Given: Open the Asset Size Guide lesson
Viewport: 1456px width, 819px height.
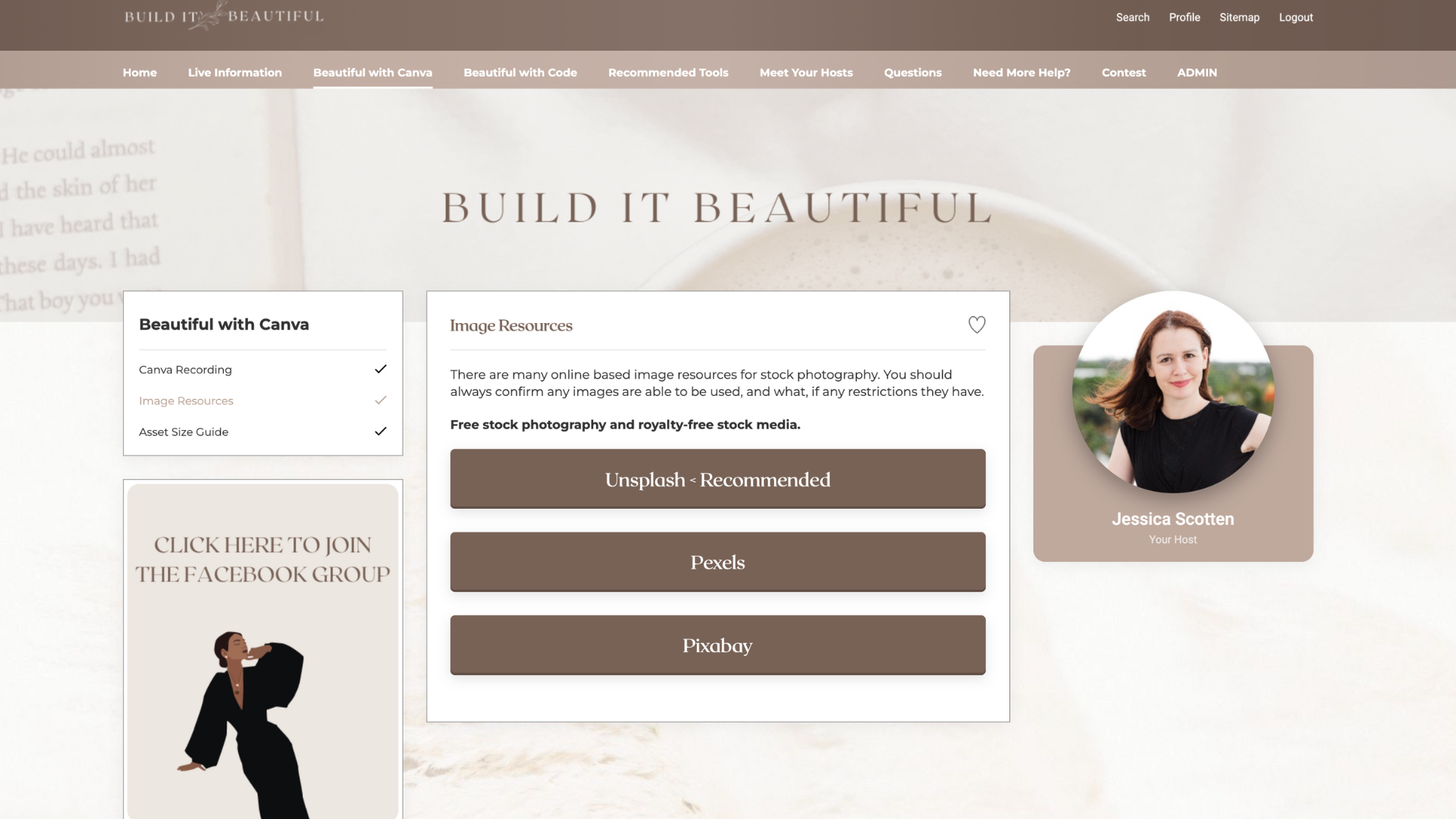Looking at the screenshot, I should pos(184,431).
